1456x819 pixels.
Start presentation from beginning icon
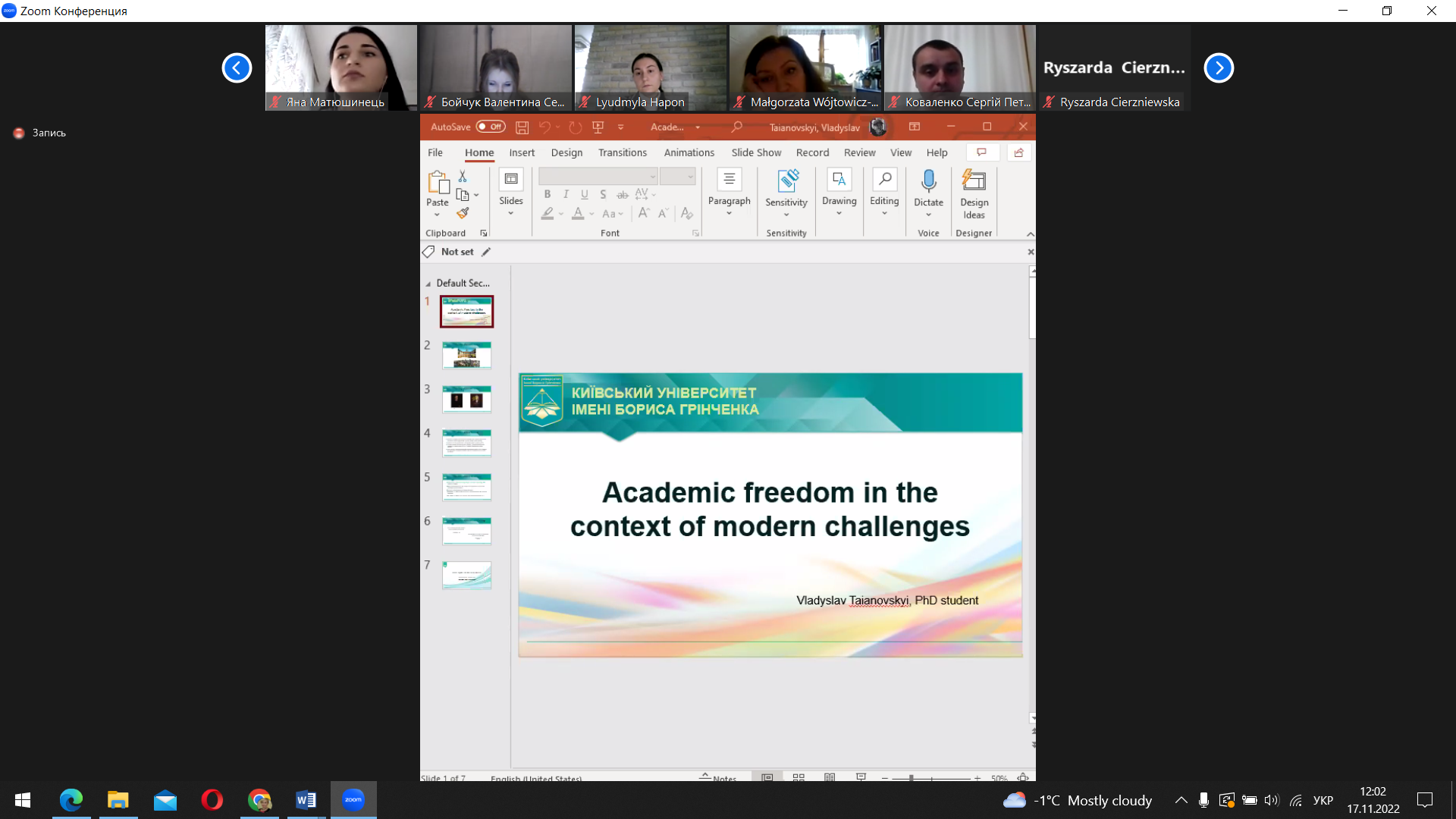[598, 127]
